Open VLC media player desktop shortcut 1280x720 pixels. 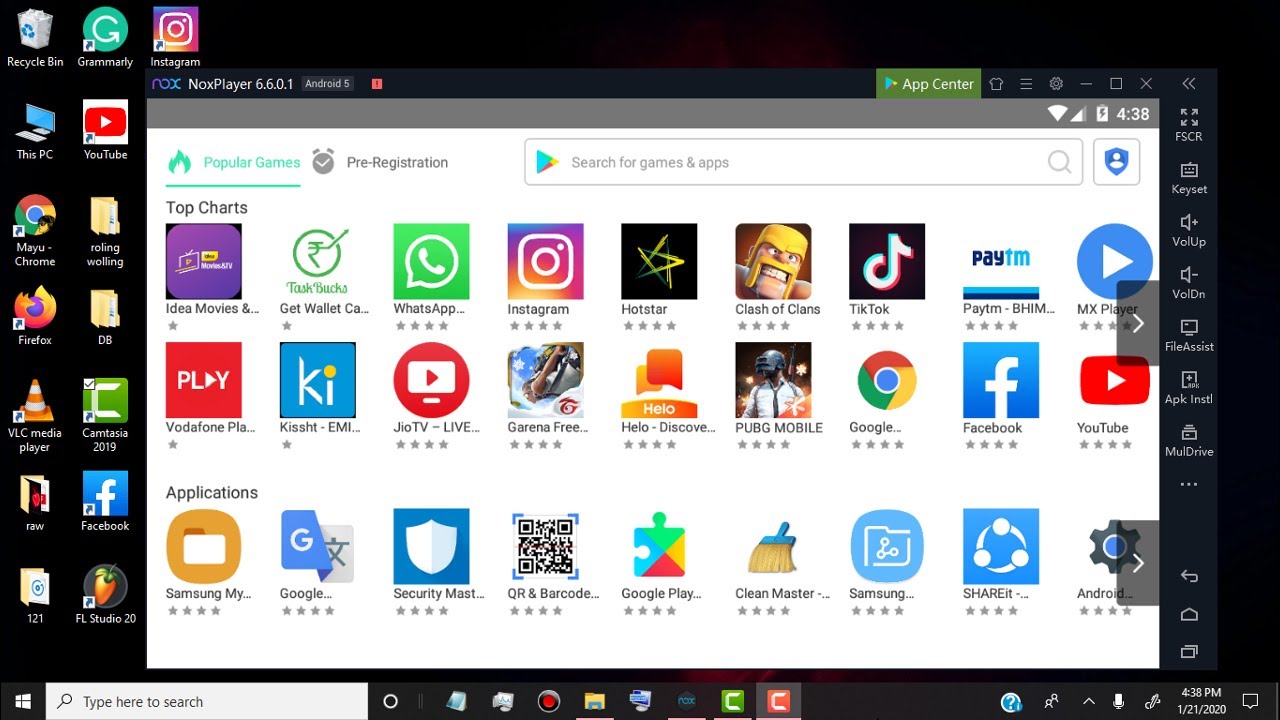point(35,417)
